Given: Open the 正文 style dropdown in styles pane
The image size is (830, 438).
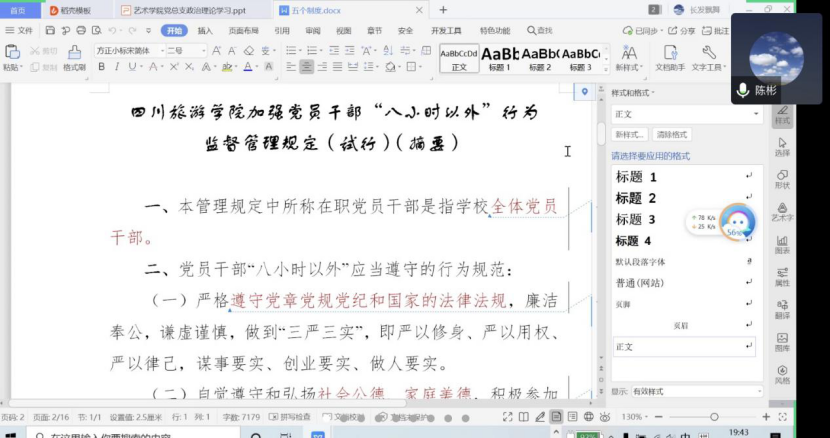Looking at the screenshot, I should click(687, 114).
